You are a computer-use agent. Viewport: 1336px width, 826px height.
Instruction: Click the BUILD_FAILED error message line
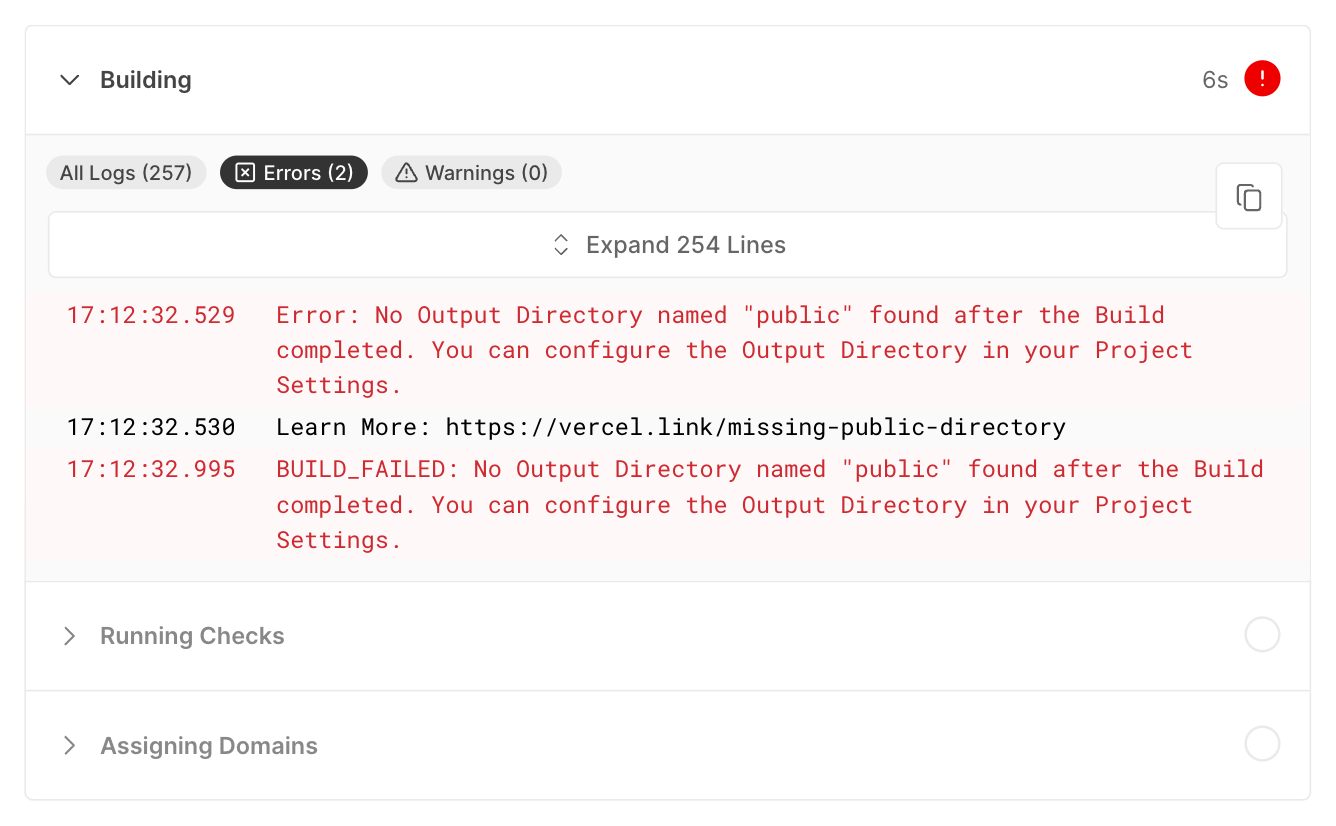click(x=770, y=505)
